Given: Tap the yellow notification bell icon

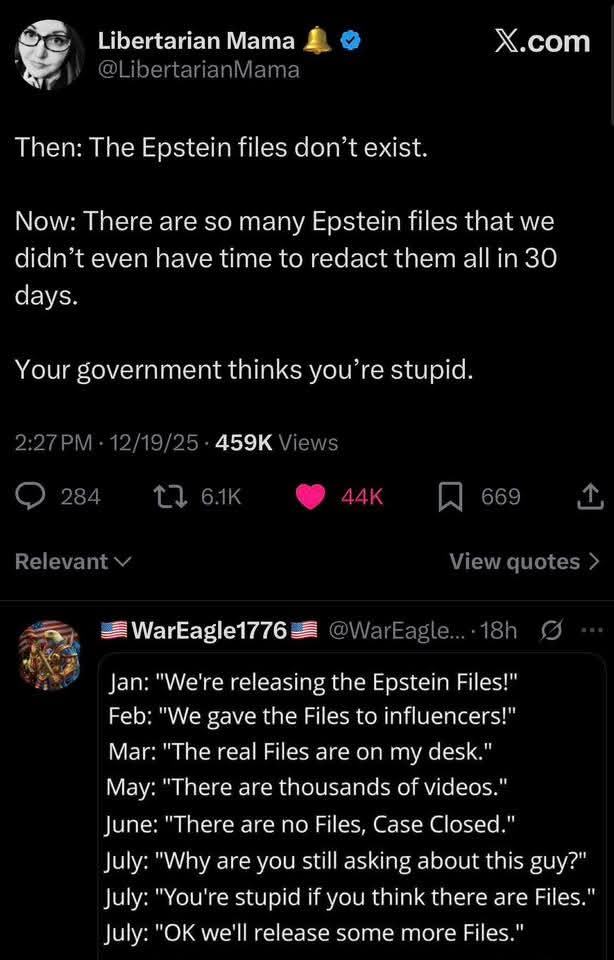Looking at the screenshot, I should click(317, 40).
